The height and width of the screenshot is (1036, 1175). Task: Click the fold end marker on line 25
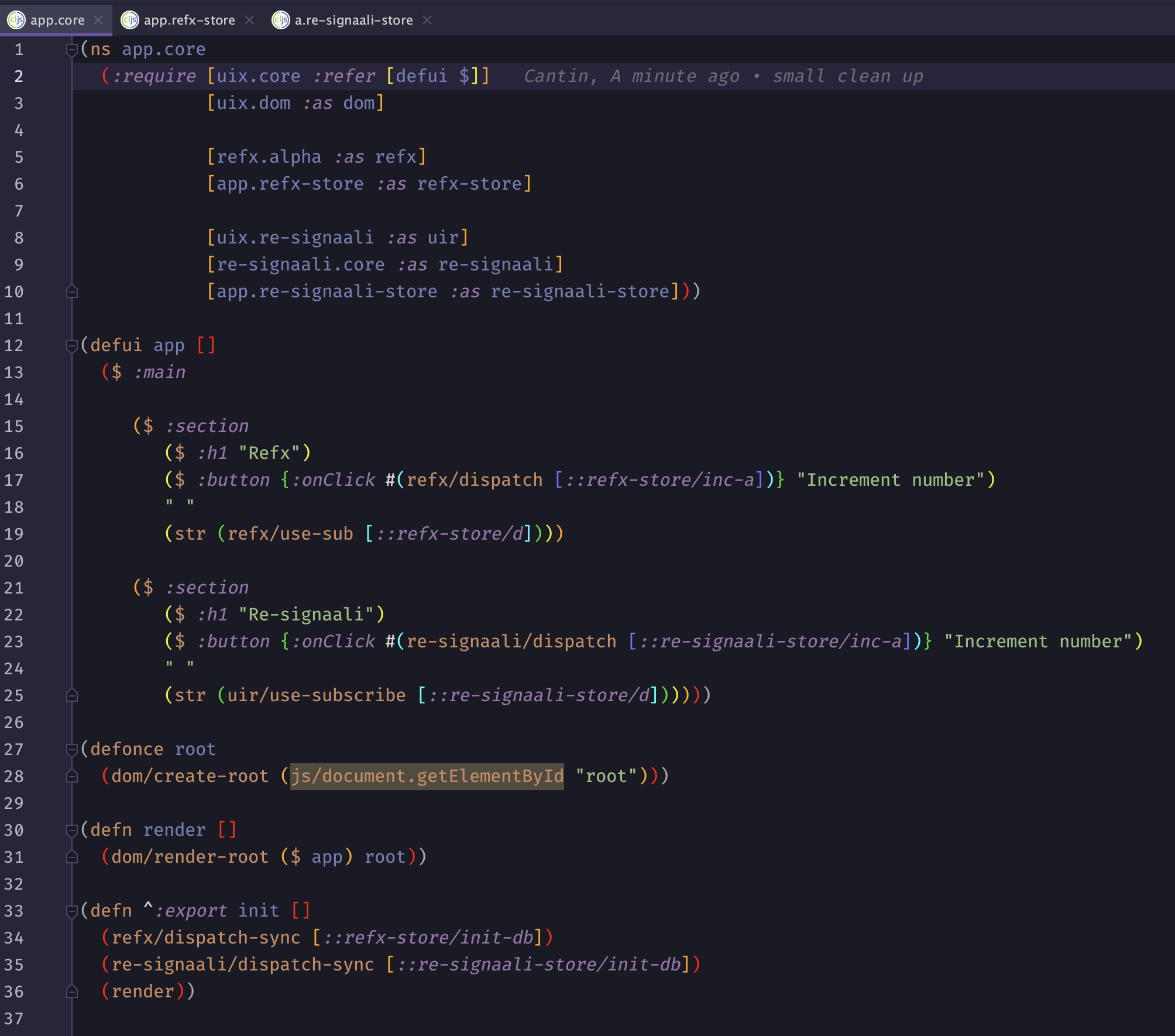(72, 695)
